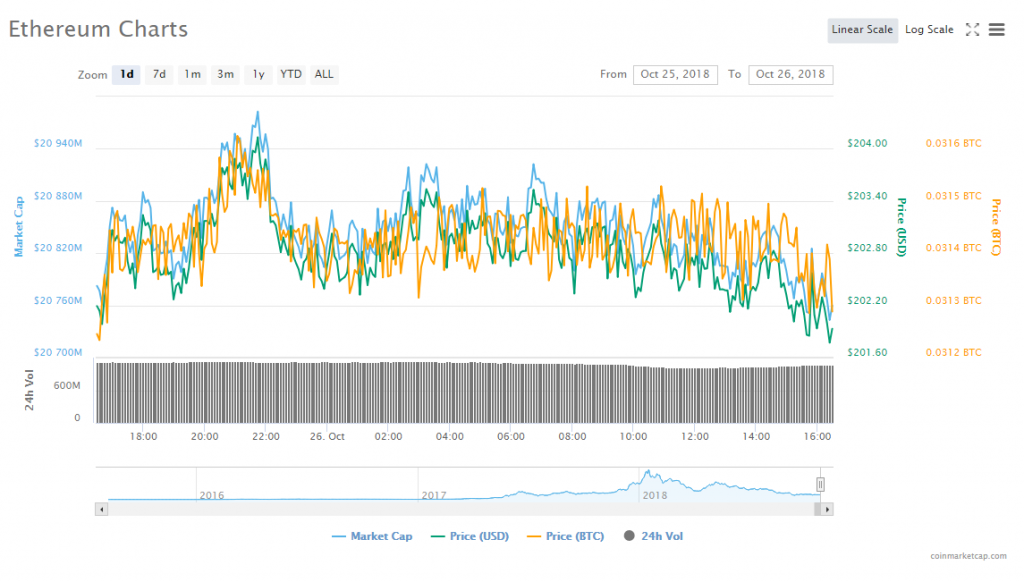
Task: Click the navigator scrollbar right arrow
Action: tap(827, 509)
